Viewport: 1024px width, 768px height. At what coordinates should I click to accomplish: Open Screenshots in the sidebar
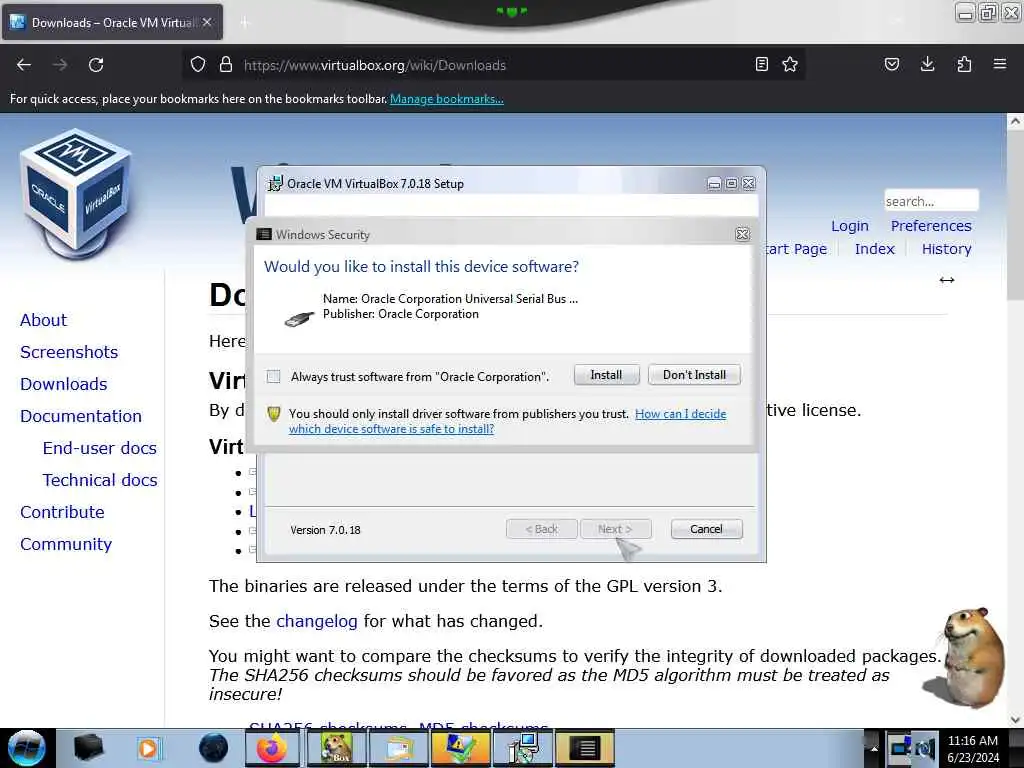[x=69, y=352]
